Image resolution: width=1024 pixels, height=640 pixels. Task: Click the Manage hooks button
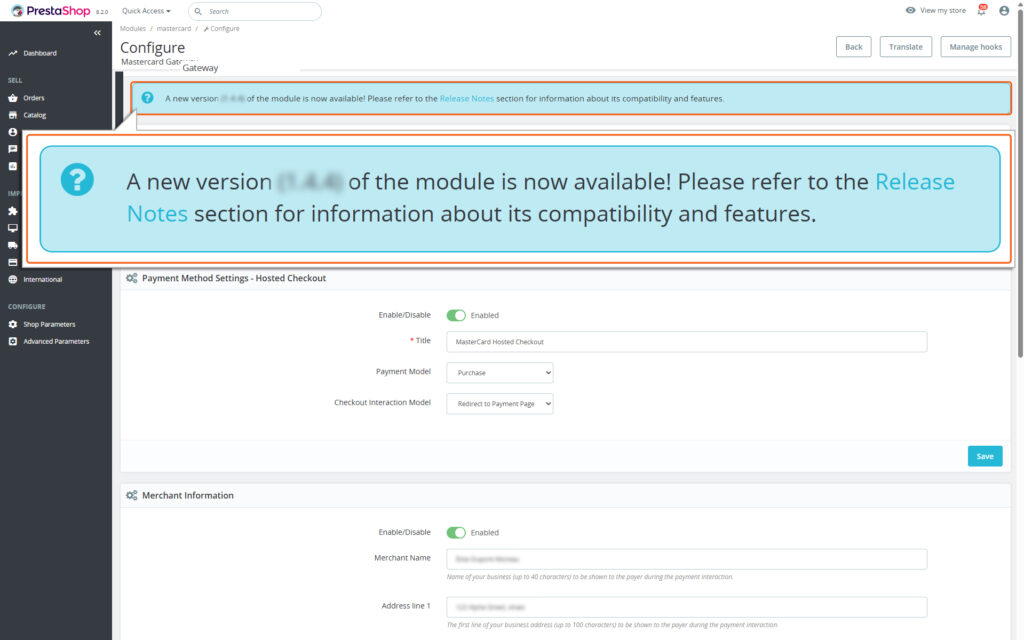point(975,46)
